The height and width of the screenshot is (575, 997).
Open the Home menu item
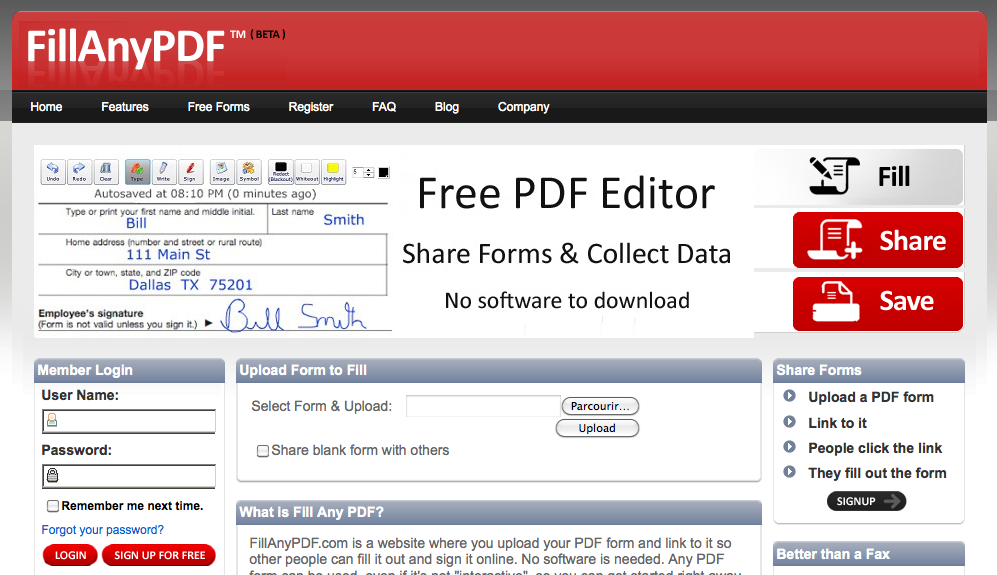coord(46,107)
